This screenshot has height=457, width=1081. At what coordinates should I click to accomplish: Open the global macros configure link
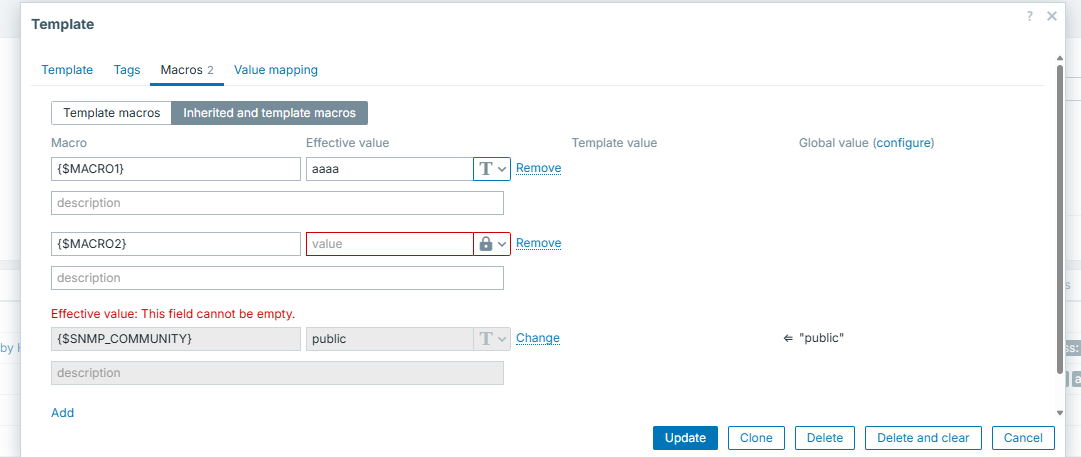904,143
